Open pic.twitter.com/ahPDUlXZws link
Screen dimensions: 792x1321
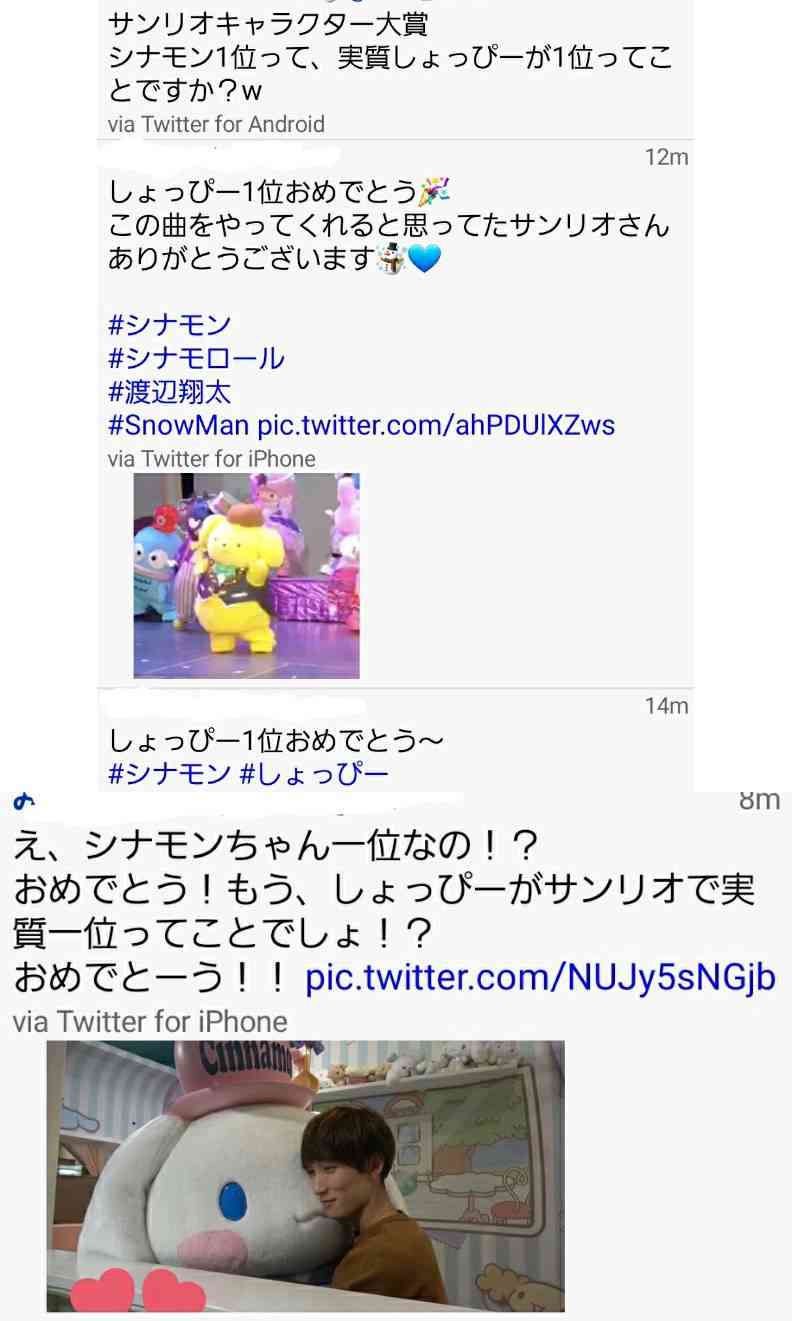[x=436, y=425]
